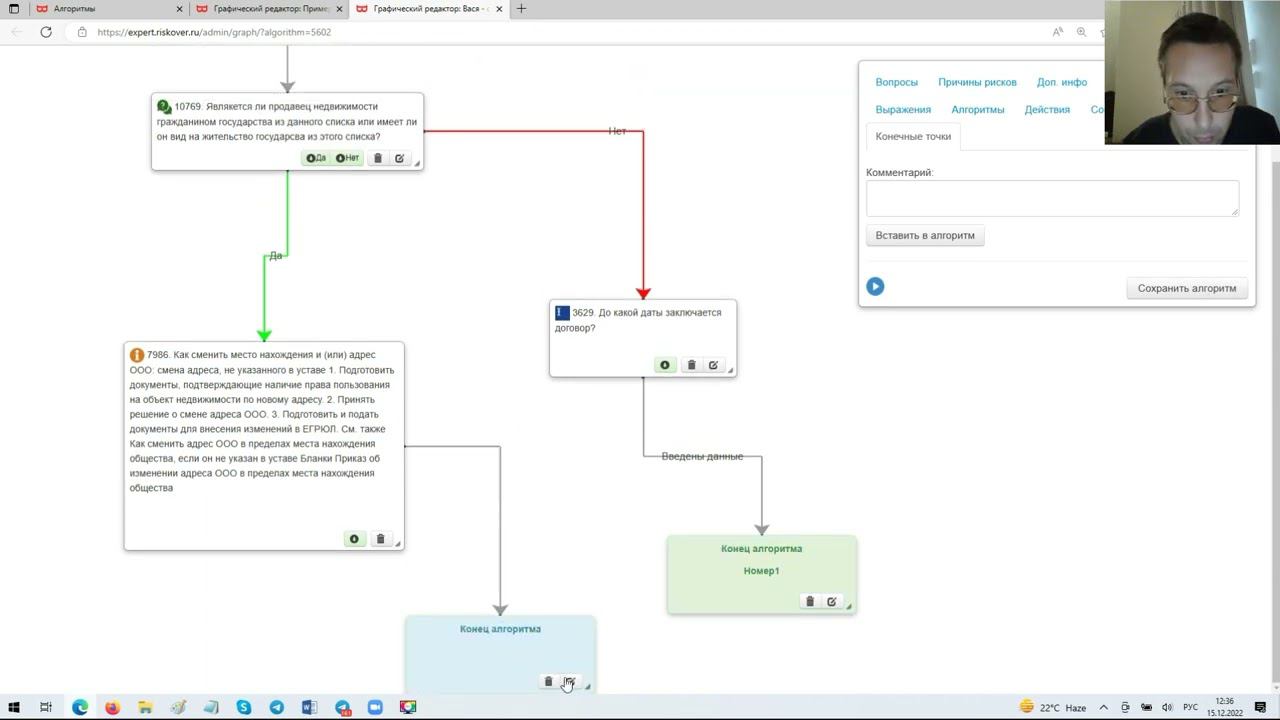Edit node 3629 using the pencil icon
Viewport: 1280px width, 720px height.
coord(713,365)
